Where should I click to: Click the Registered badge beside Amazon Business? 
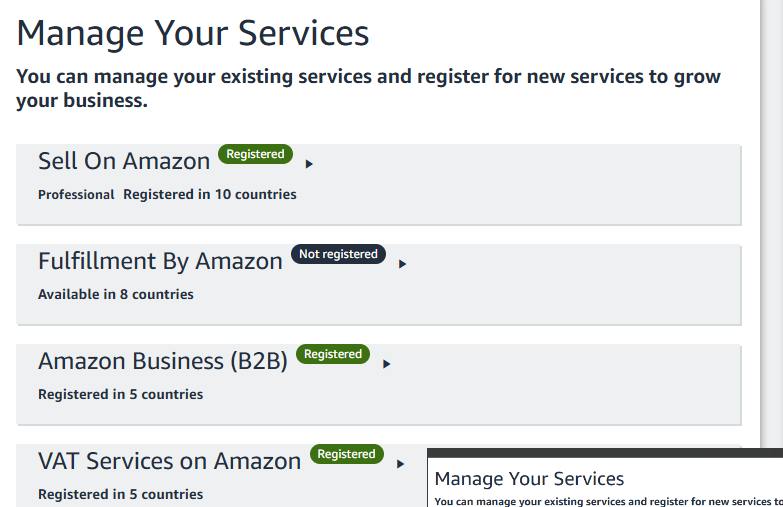point(333,354)
